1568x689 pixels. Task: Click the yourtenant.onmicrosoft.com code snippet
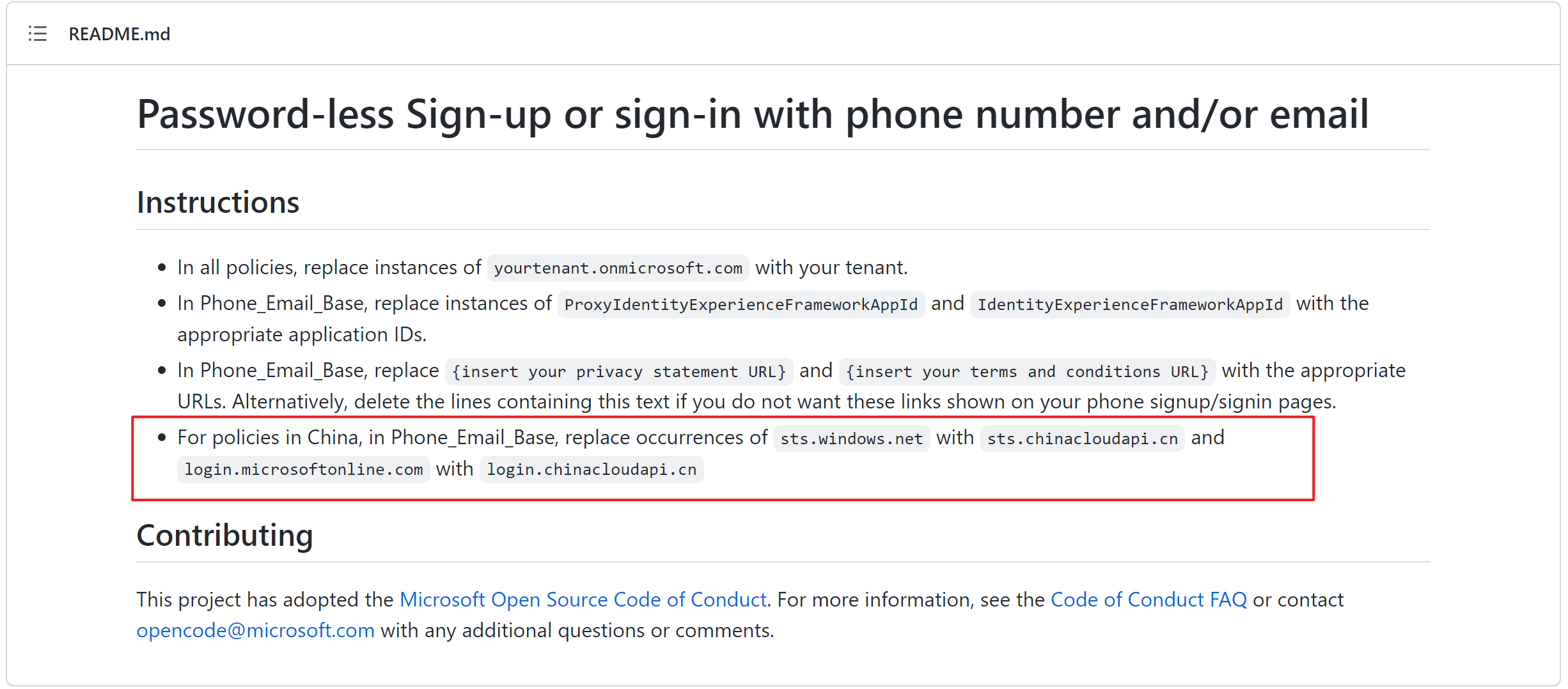(x=618, y=268)
